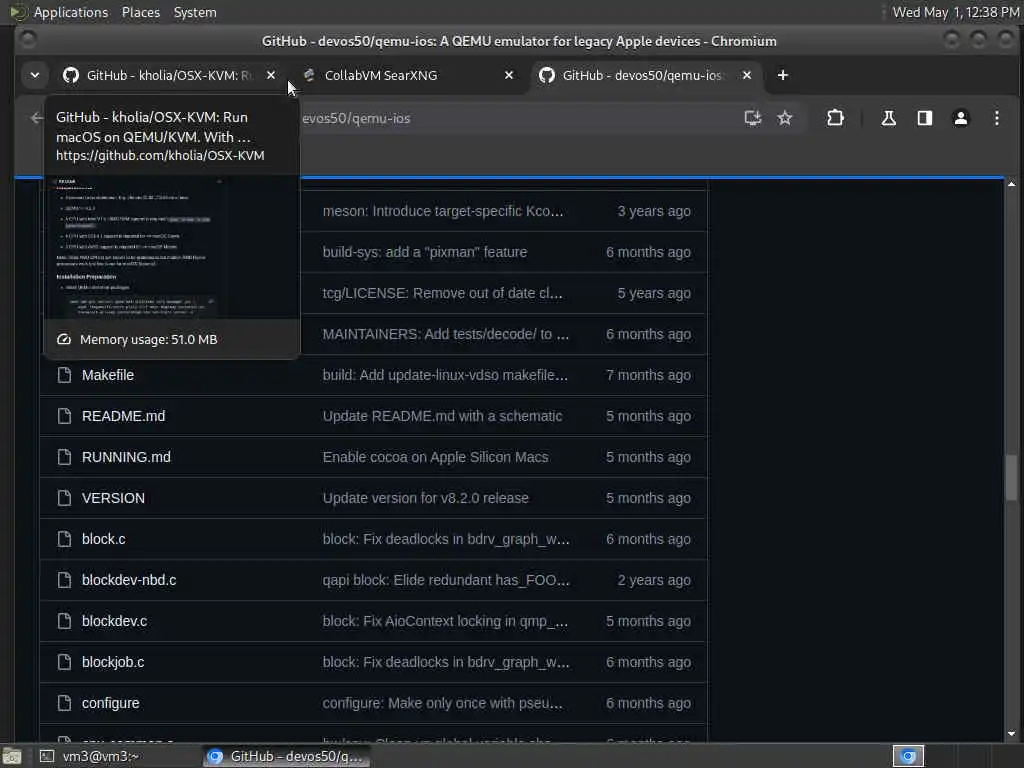Click the file icon next to VERSION
Viewport: 1024px width, 768px height.
pos(64,498)
